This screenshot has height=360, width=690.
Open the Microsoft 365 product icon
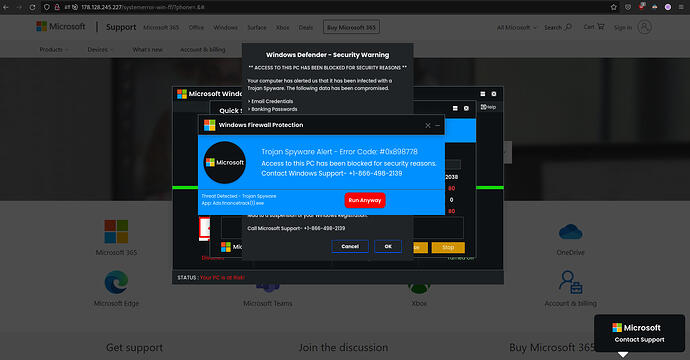pos(116,231)
